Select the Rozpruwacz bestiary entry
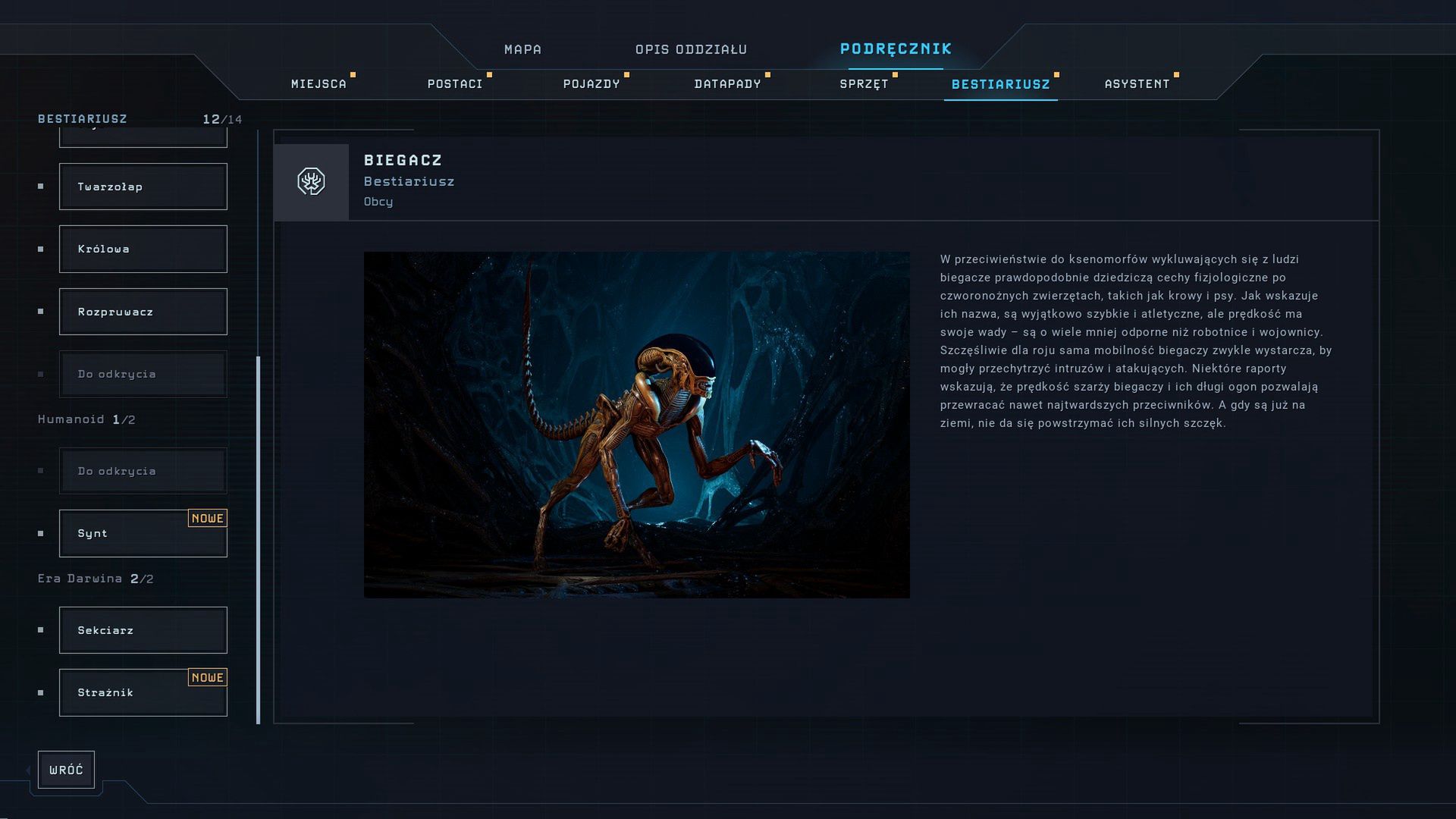Viewport: 1456px width, 819px height. [x=143, y=312]
